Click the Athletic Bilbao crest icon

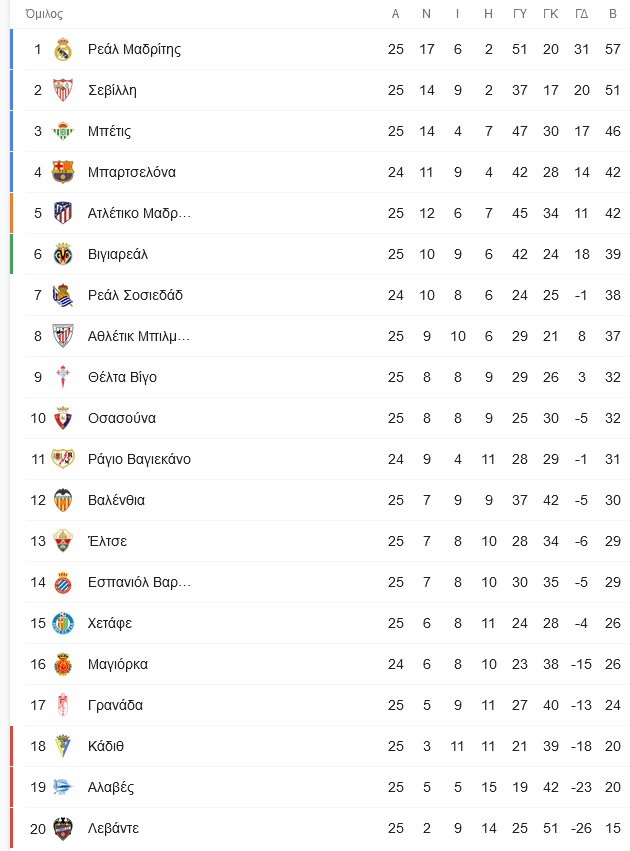[63, 336]
